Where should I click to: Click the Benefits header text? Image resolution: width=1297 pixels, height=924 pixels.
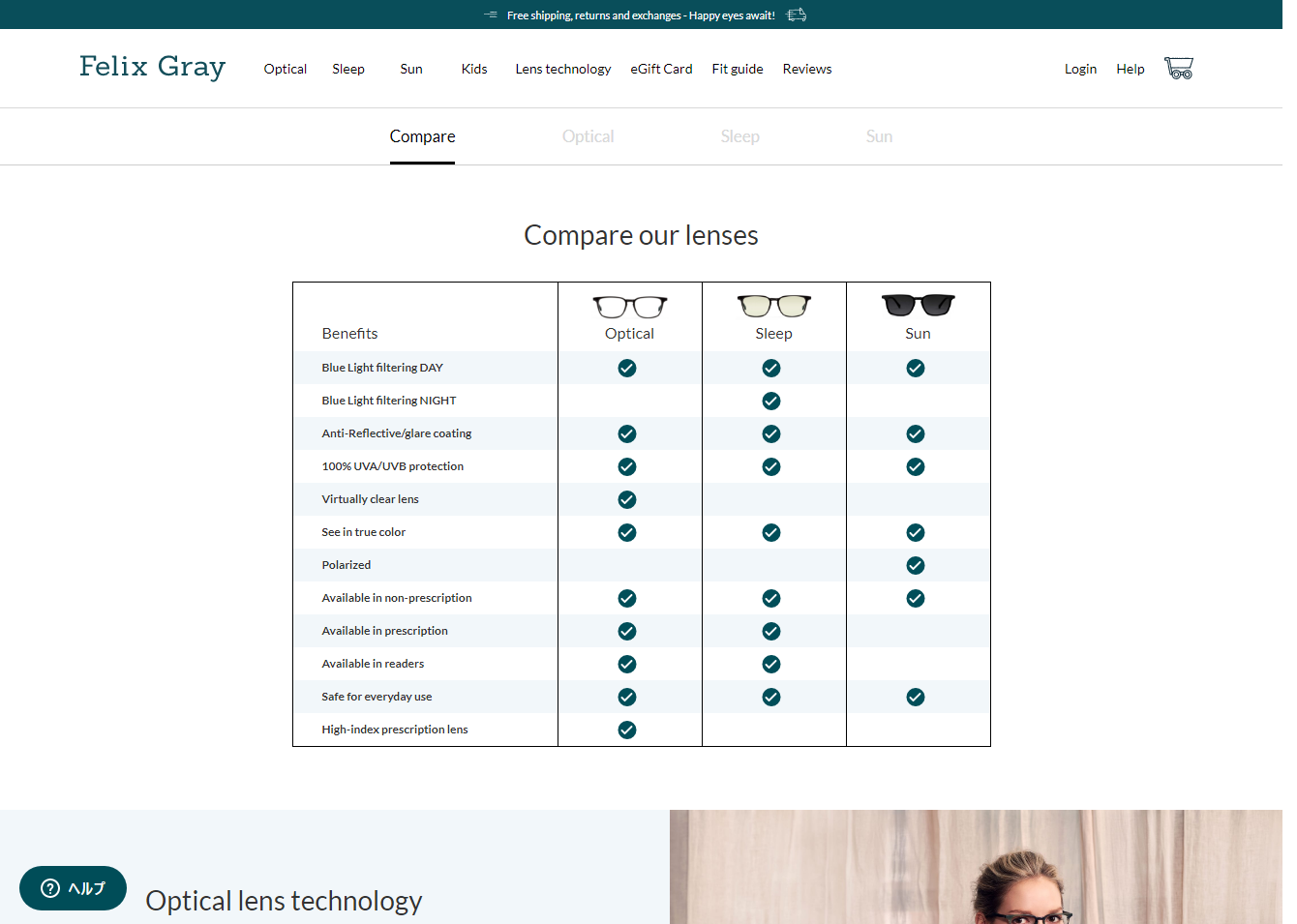coord(349,333)
